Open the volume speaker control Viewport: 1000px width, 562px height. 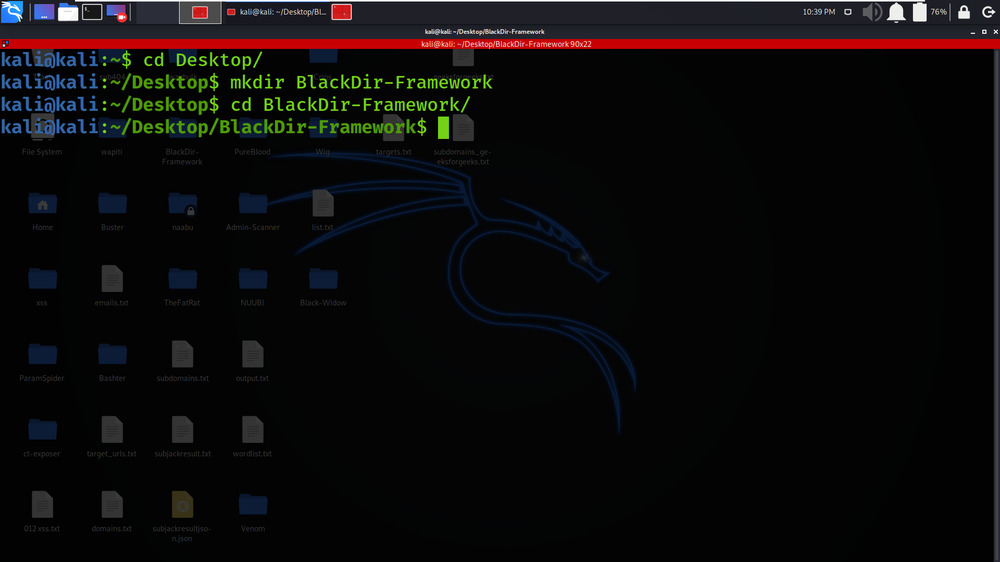pyautogui.click(x=872, y=12)
